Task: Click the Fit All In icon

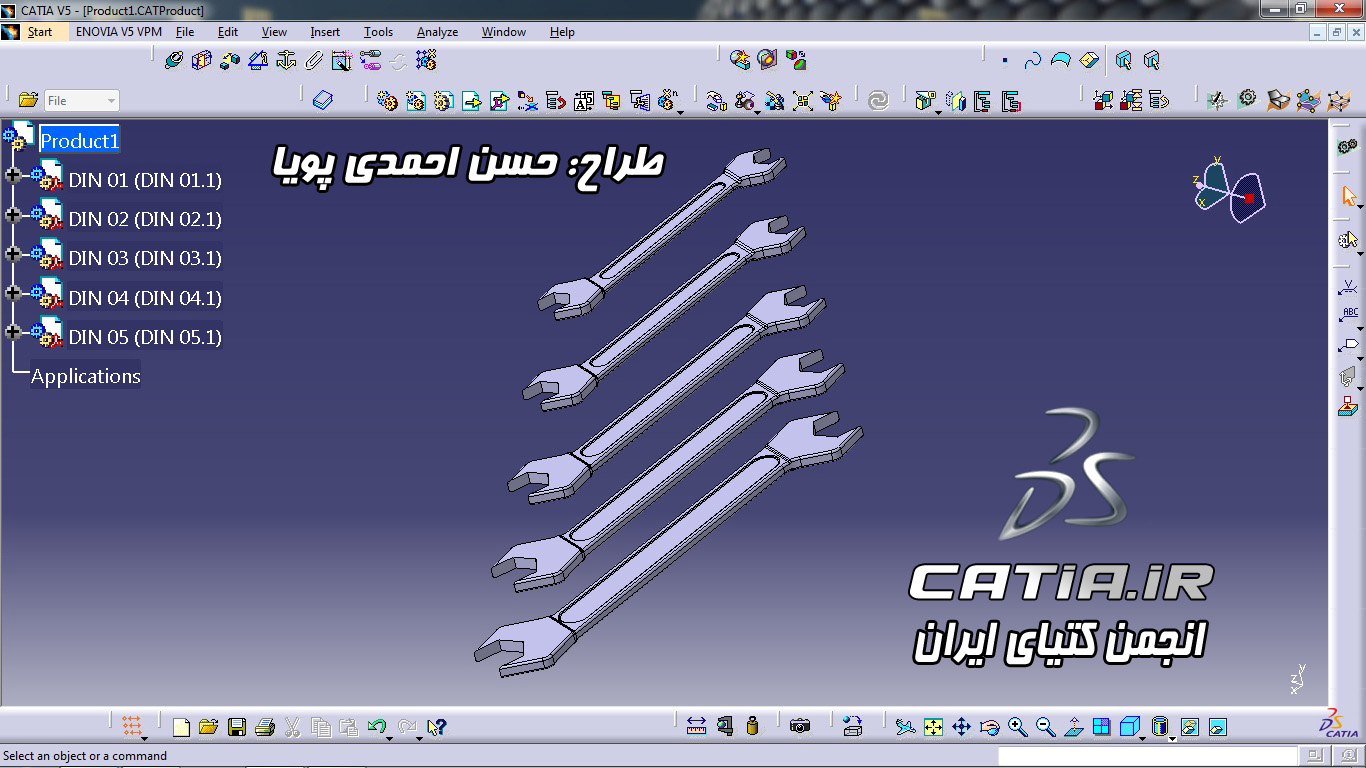Action: [x=933, y=727]
